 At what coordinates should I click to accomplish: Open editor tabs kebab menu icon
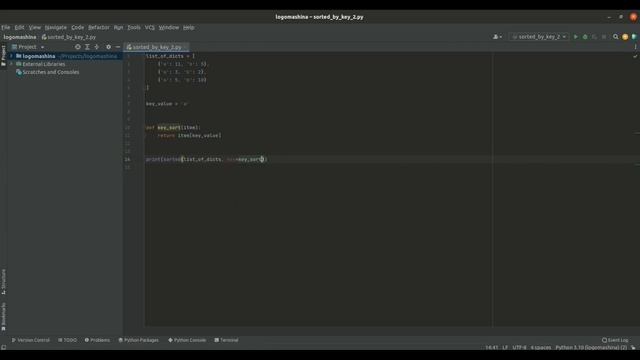(635, 47)
